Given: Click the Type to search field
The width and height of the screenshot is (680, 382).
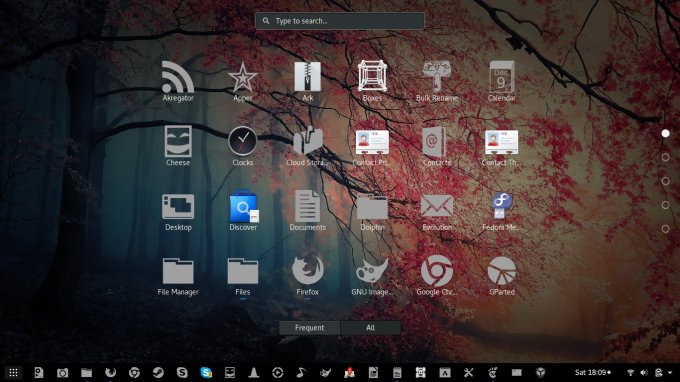Looking at the screenshot, I should pyautogui.click(x=340, y=21).
